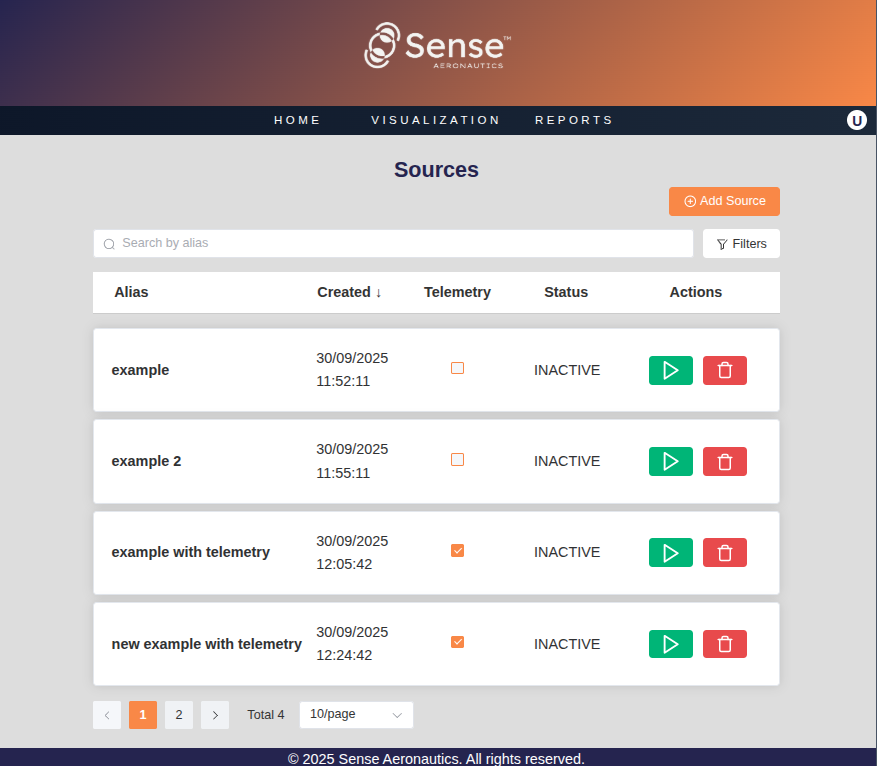Open the Reports menu item
The image size is (877, 766).
tap(574, 120)
